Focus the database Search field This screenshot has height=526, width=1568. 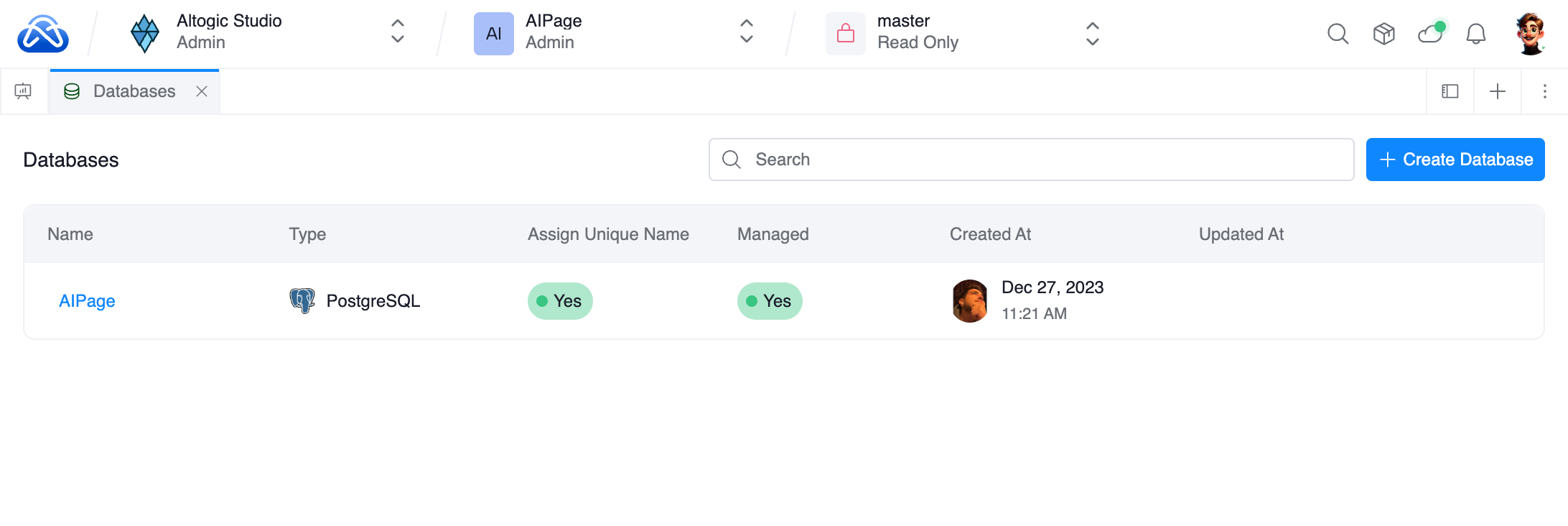[x=1041, y=160]
